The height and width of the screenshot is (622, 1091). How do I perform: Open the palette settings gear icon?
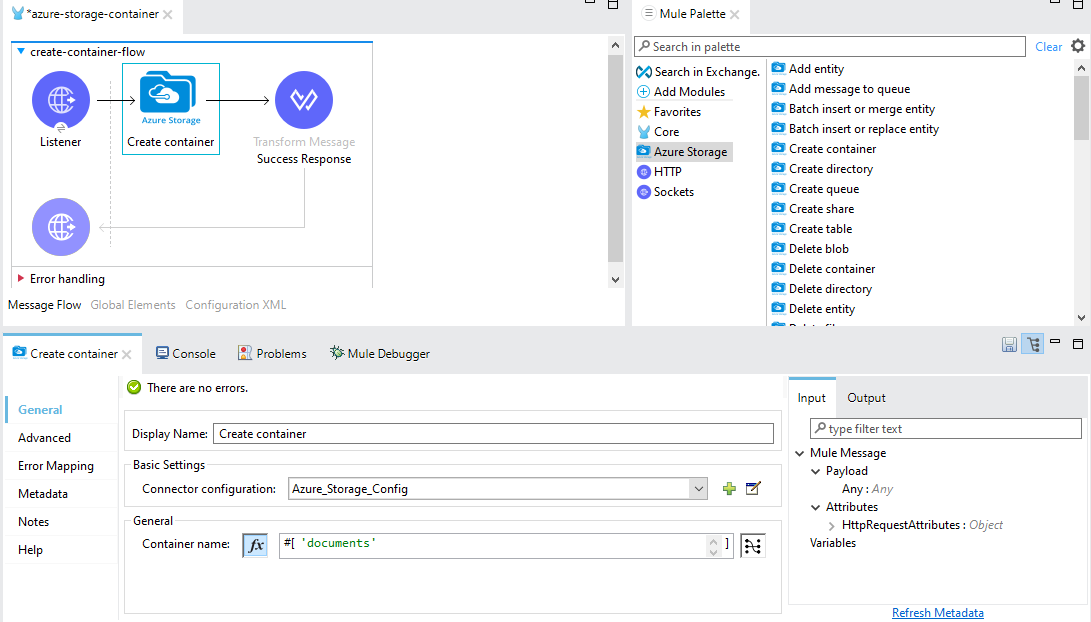1077,46
